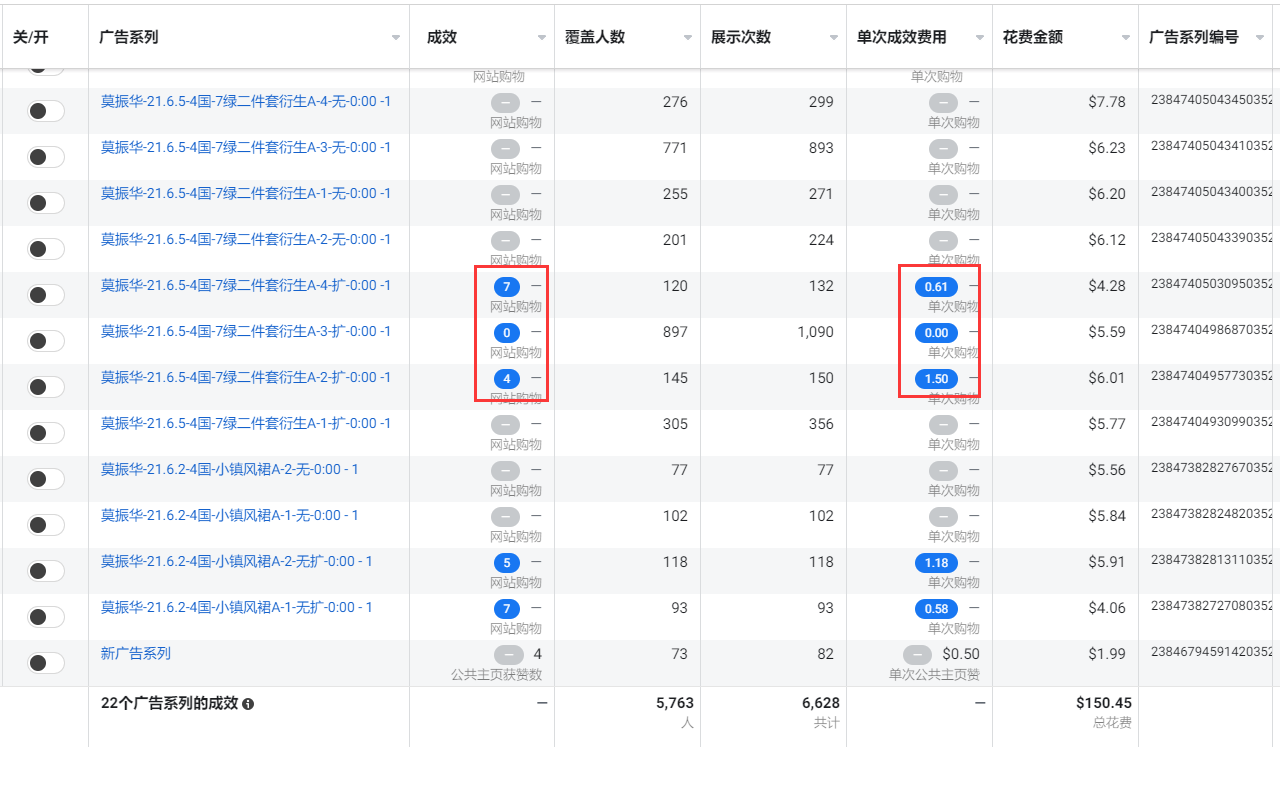The image size is (1280, 800).
Task: Click blue result badge 7 in A-4-扩 row
Action: pyautogui.click(x=507, y=287)
